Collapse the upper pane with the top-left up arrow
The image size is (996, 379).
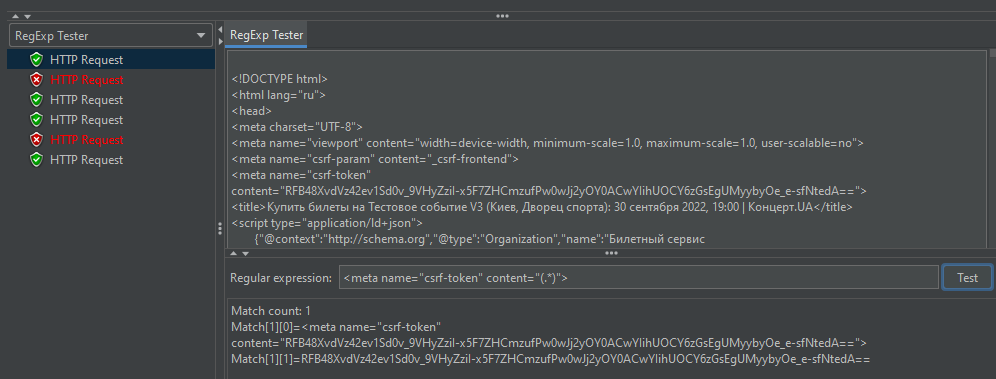pos(15,17)
